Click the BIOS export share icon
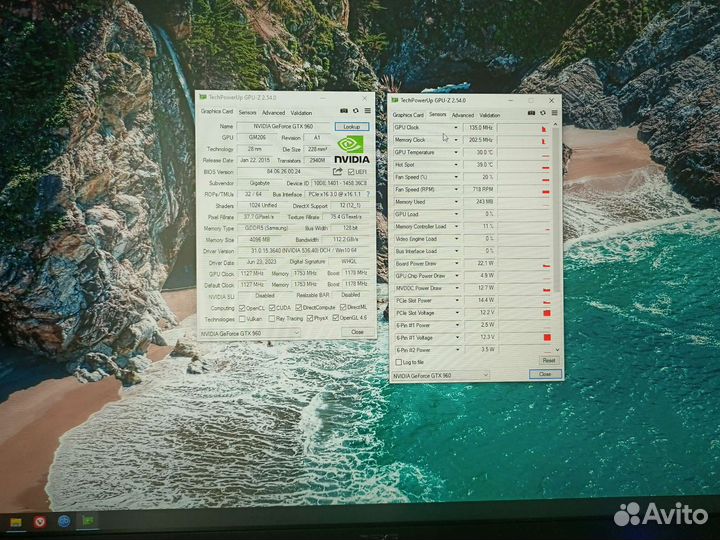 coord(337,171)
